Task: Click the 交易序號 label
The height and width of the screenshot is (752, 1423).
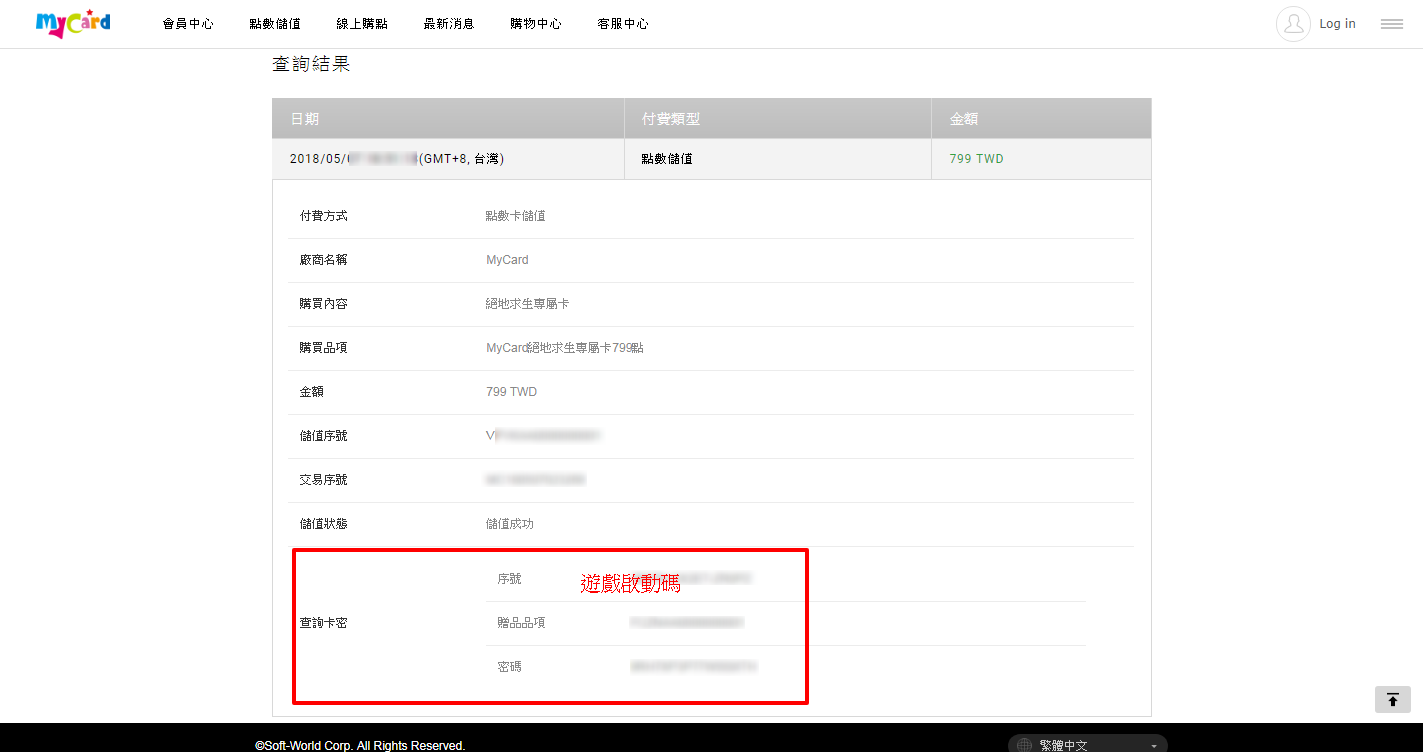Action: coord(324,480)
